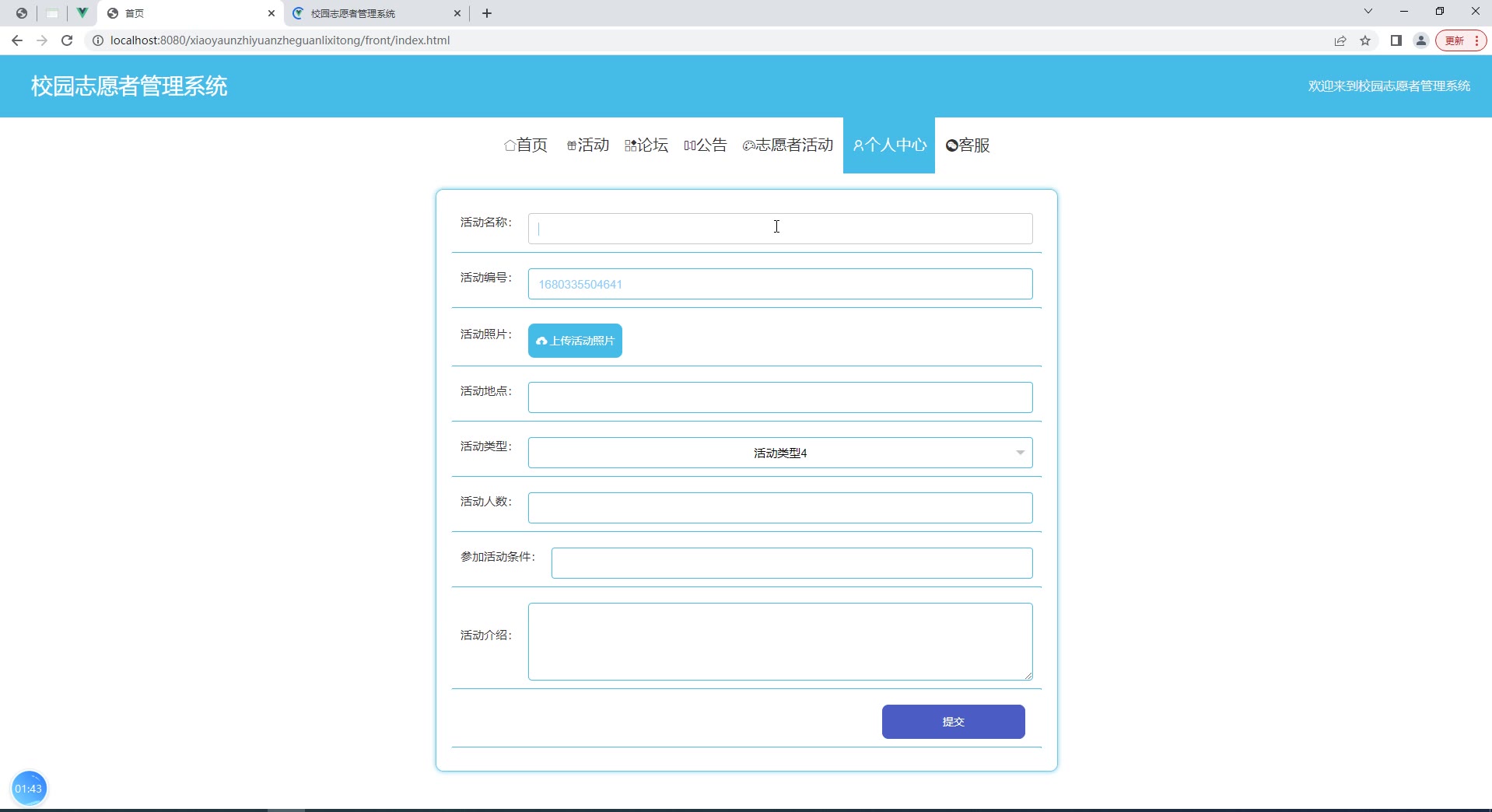The width and height of the screenshot is (1492, 812).
Task: Expand tab search chevron in title bar
Action: click(1368, 12)
